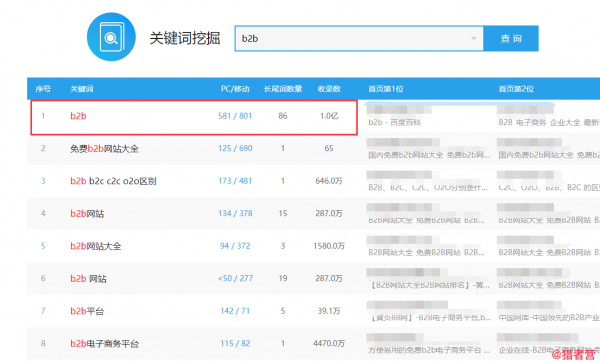Open first-place result in 免费b2b网站大全 row
Screen dimensions: 600x363
pyautogui.click(x=429, y=155)
